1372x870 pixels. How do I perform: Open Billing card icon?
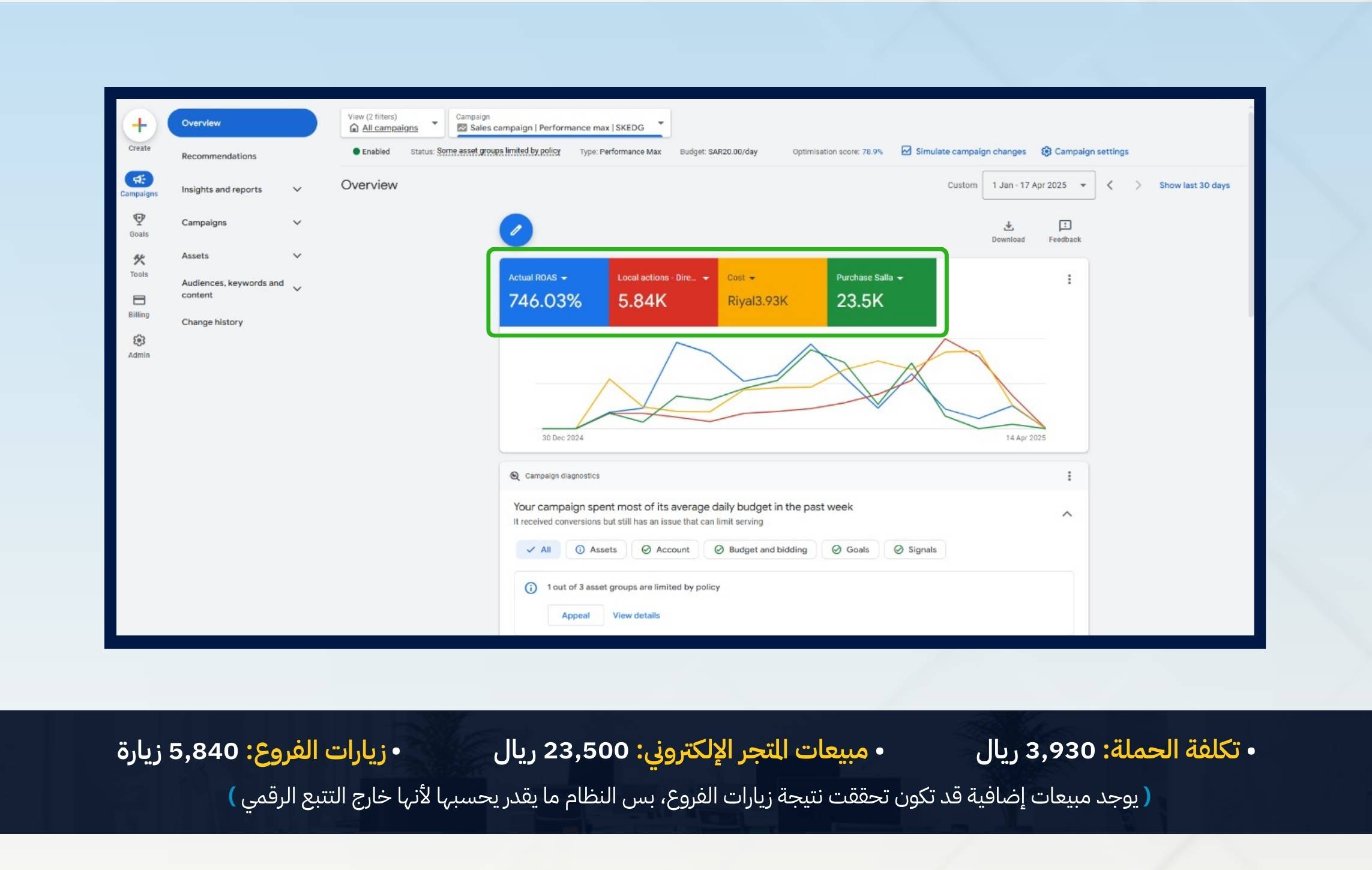139,300
